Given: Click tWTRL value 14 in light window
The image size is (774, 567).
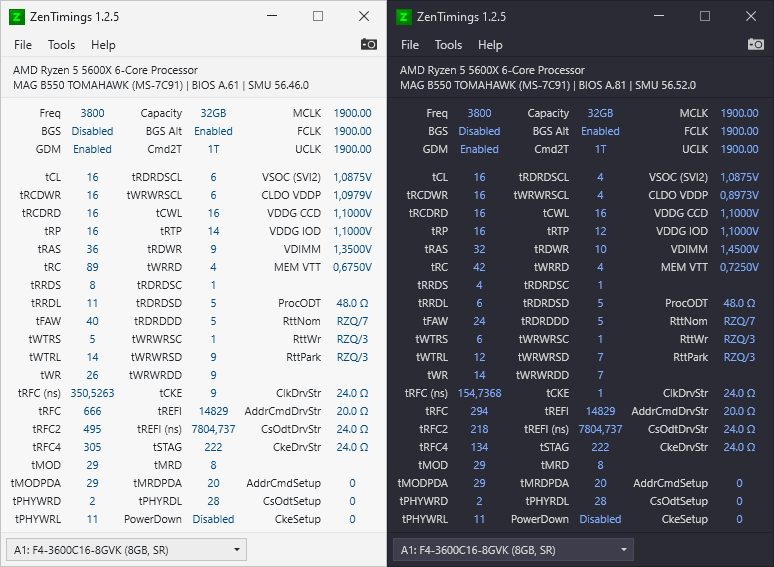Looking at the screenshot, I should (x=92, y=357).
